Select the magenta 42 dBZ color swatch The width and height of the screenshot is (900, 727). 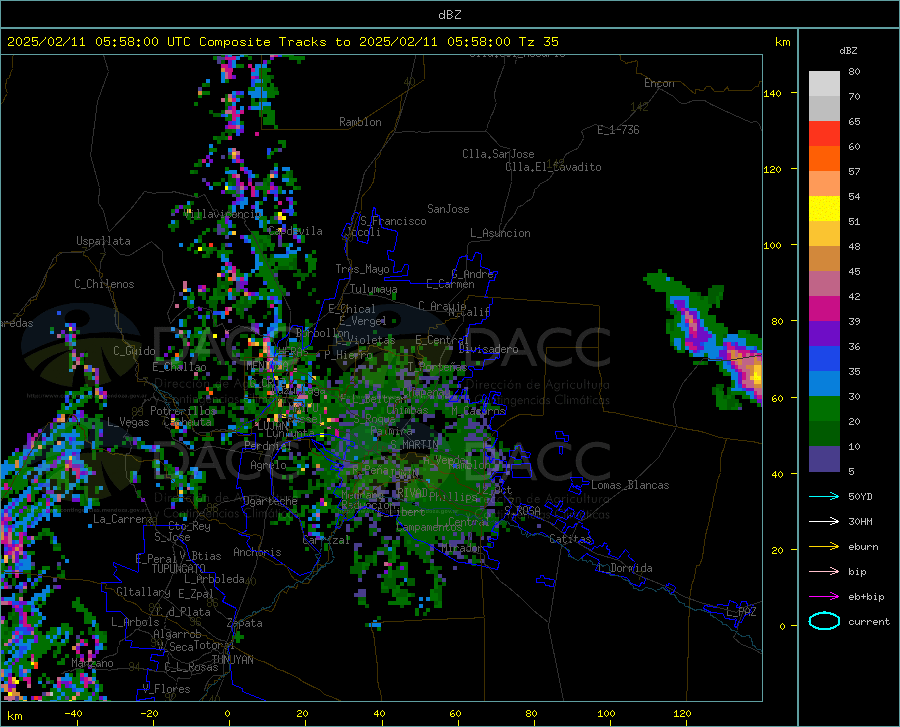pos(824,309)
